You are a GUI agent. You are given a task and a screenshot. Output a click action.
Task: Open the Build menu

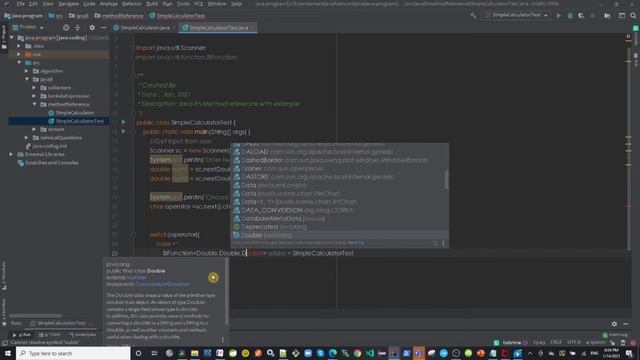[152, 4]
